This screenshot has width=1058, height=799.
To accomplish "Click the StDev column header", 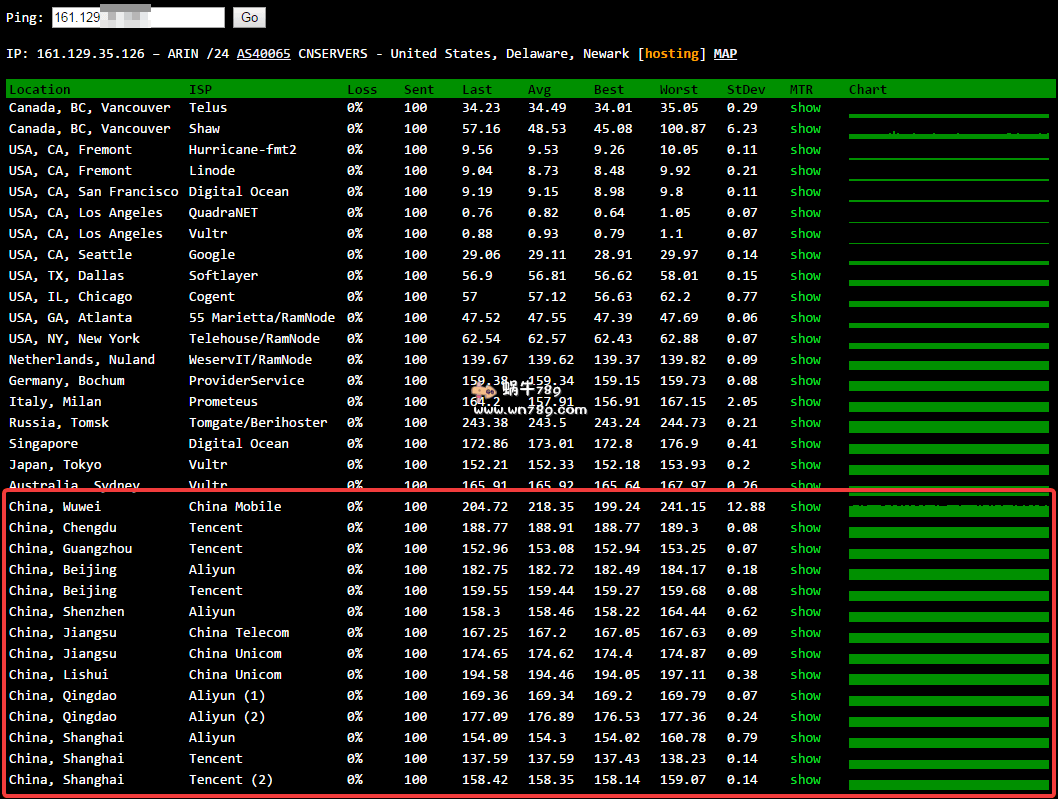I will (744, 90).
